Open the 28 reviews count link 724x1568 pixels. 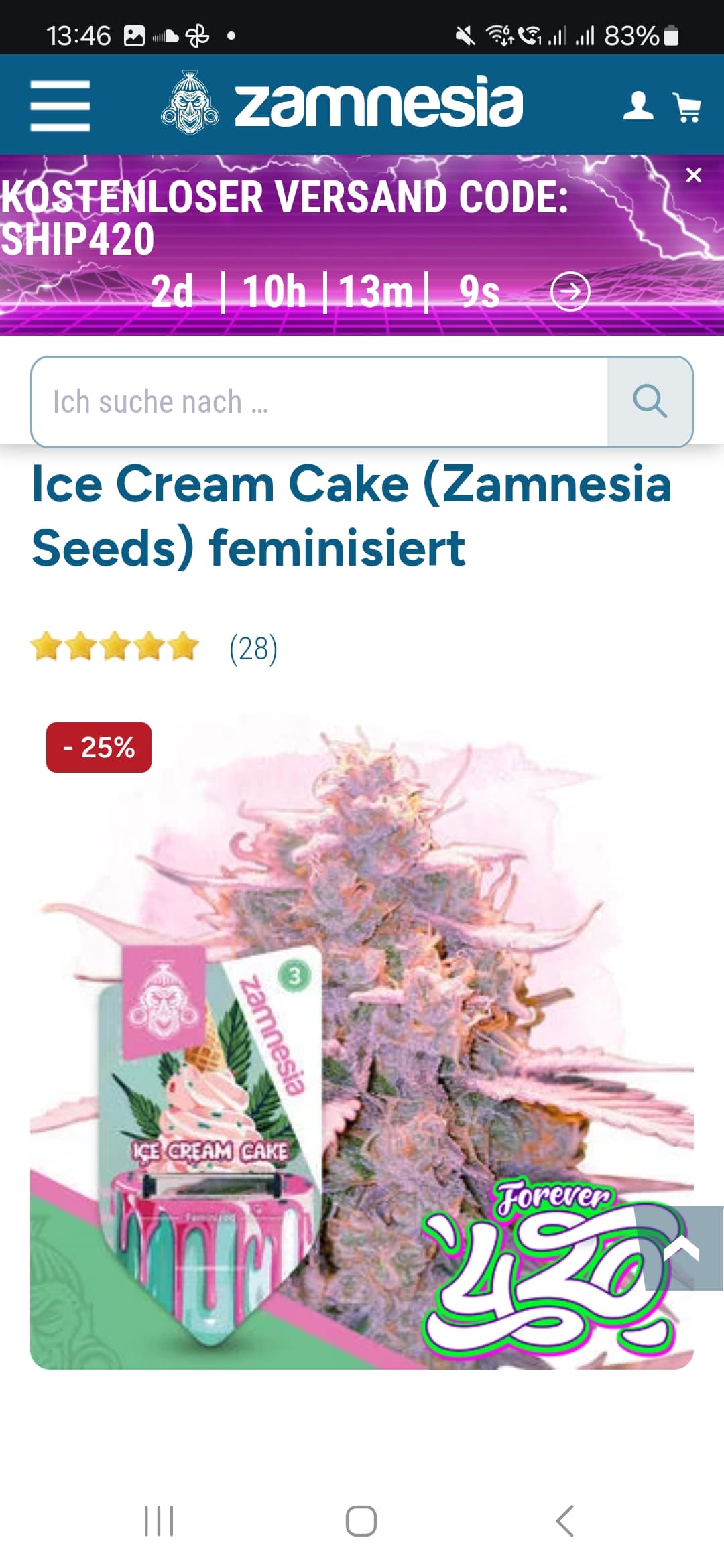253,649
